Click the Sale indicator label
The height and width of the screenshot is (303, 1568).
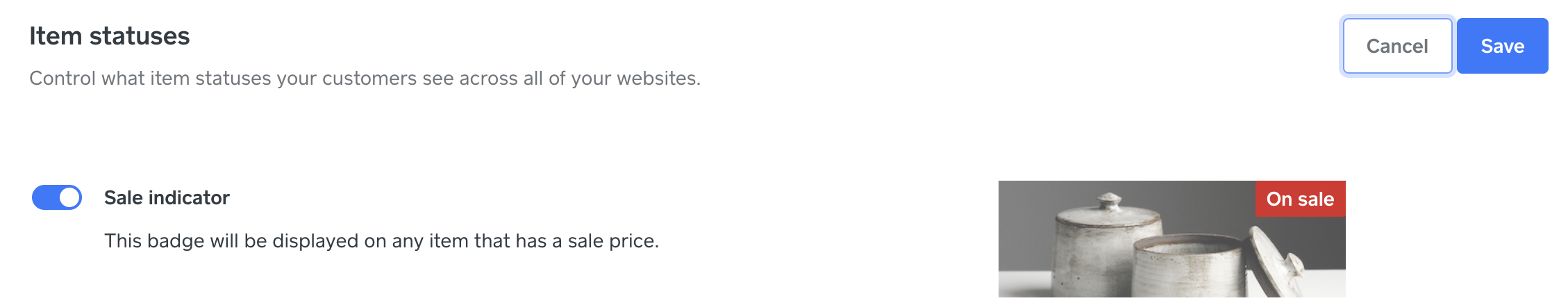167,198
